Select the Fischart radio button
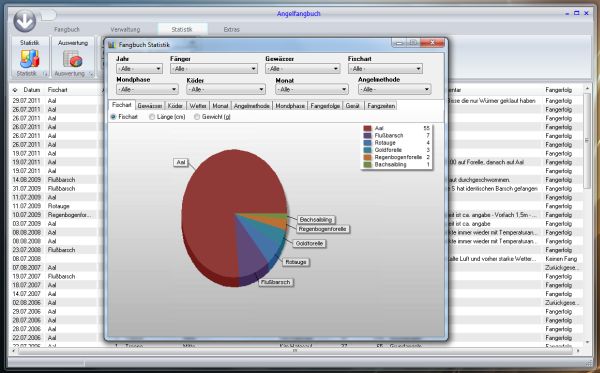The image size is (600, 373). click(113, 117)
